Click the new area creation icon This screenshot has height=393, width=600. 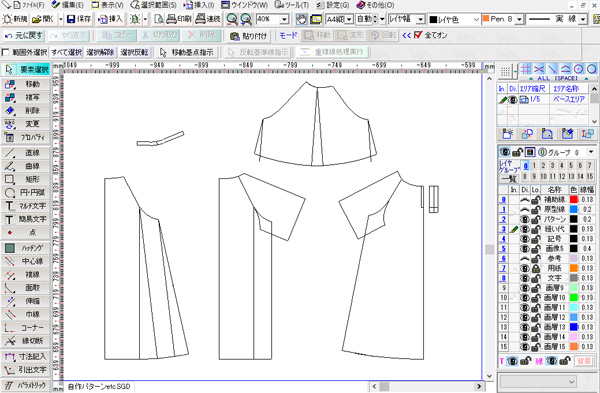(x=507, y=134)
